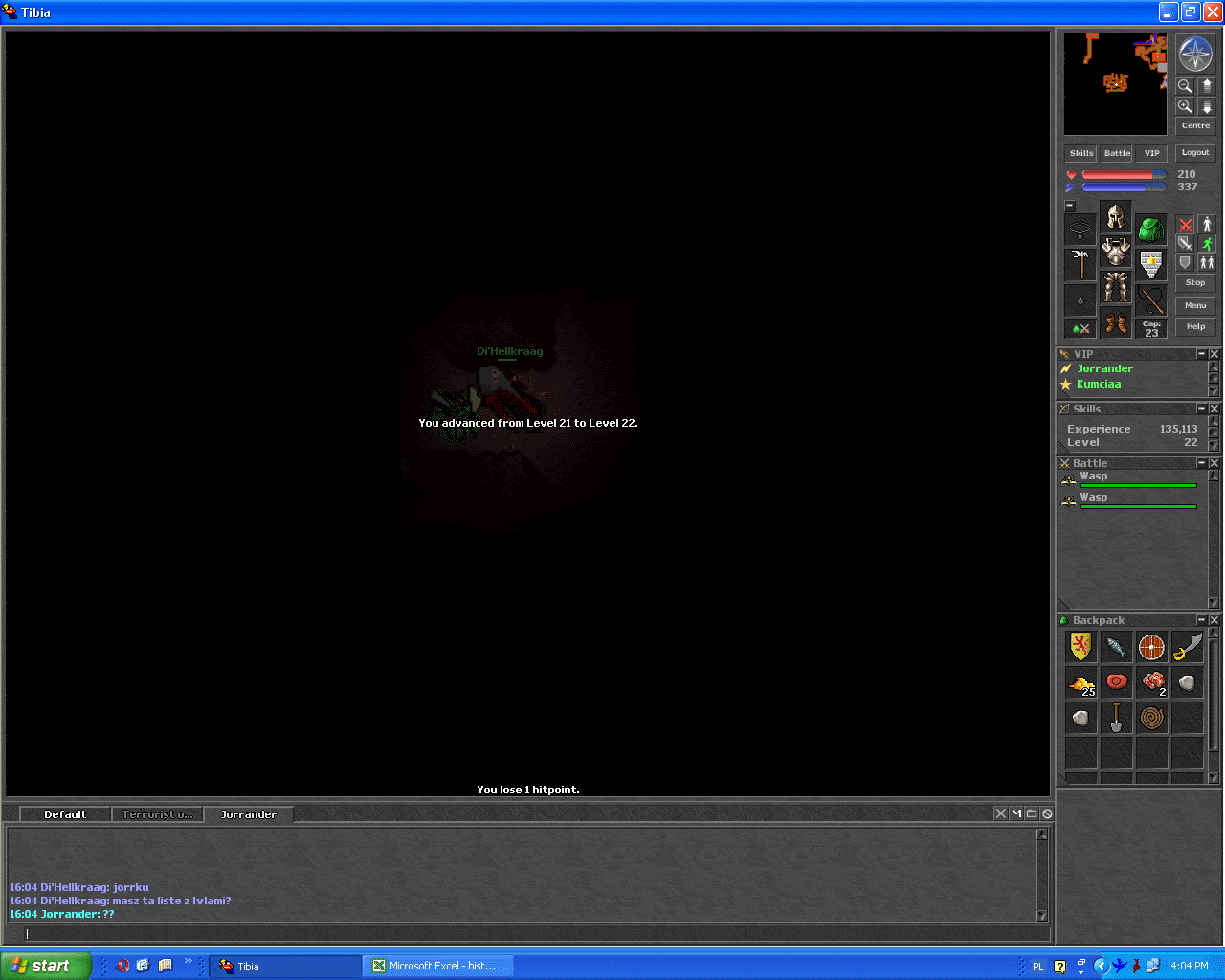Image resolution: width=1225 pixels, height=980 pixels.
Task: Select the ham in backpack
Action: click(1116, 682)
